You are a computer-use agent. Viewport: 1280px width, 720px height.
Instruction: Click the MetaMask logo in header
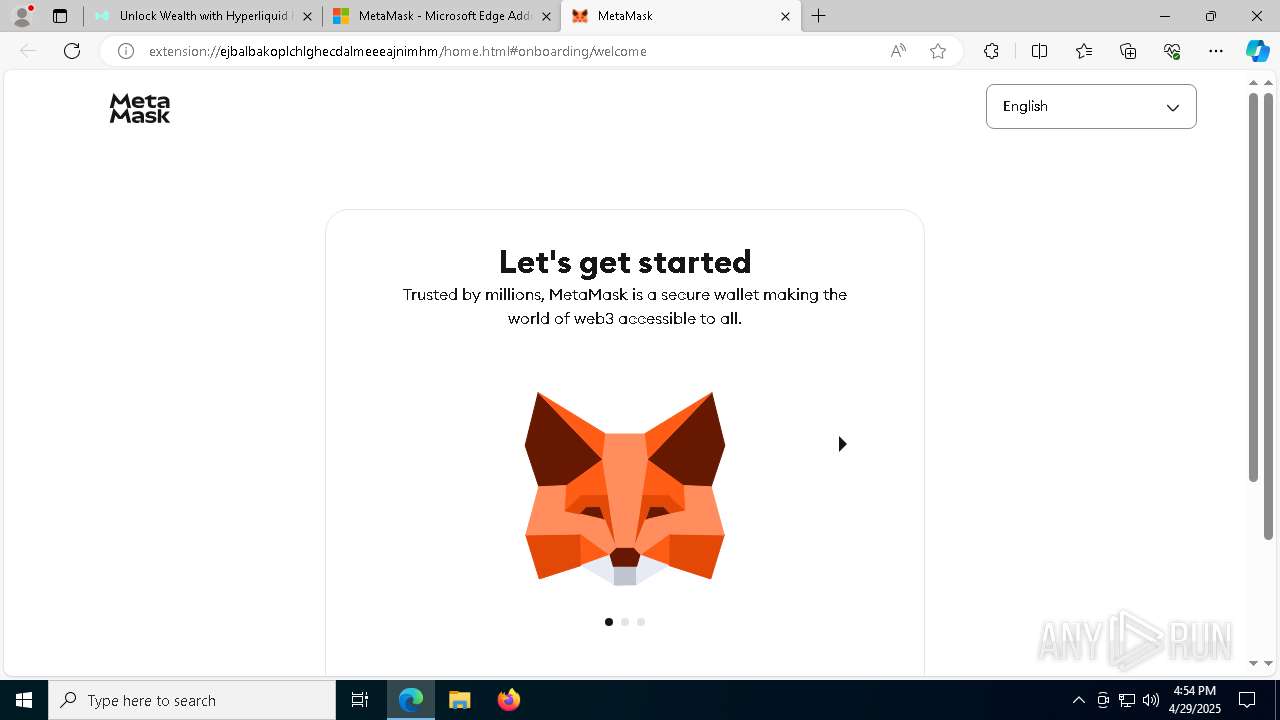140,108
